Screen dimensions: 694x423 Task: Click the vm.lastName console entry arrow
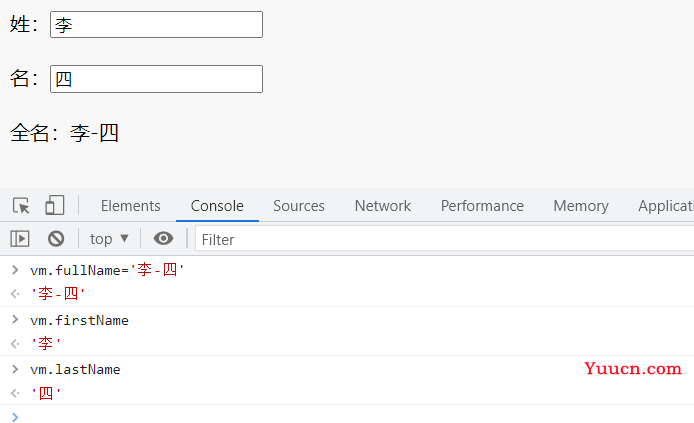(x=15, y=369)
